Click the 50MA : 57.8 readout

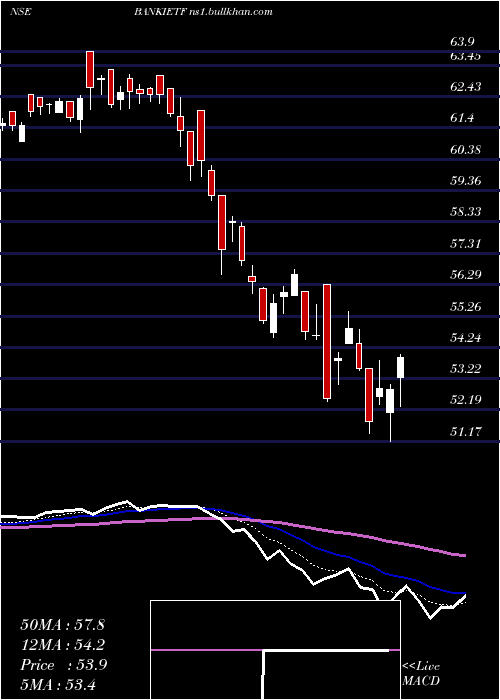pos(62,625)
